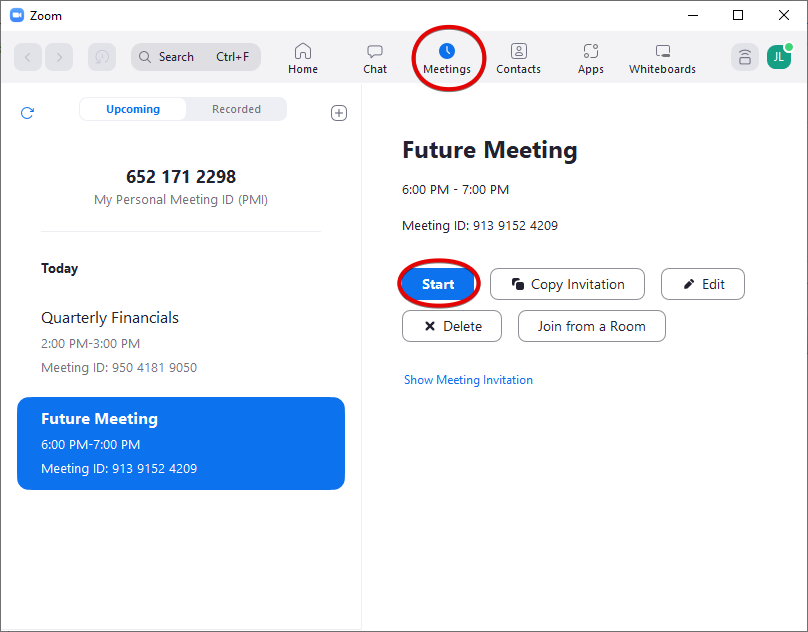Click the JL profile avatar

(x=778, y=57)
